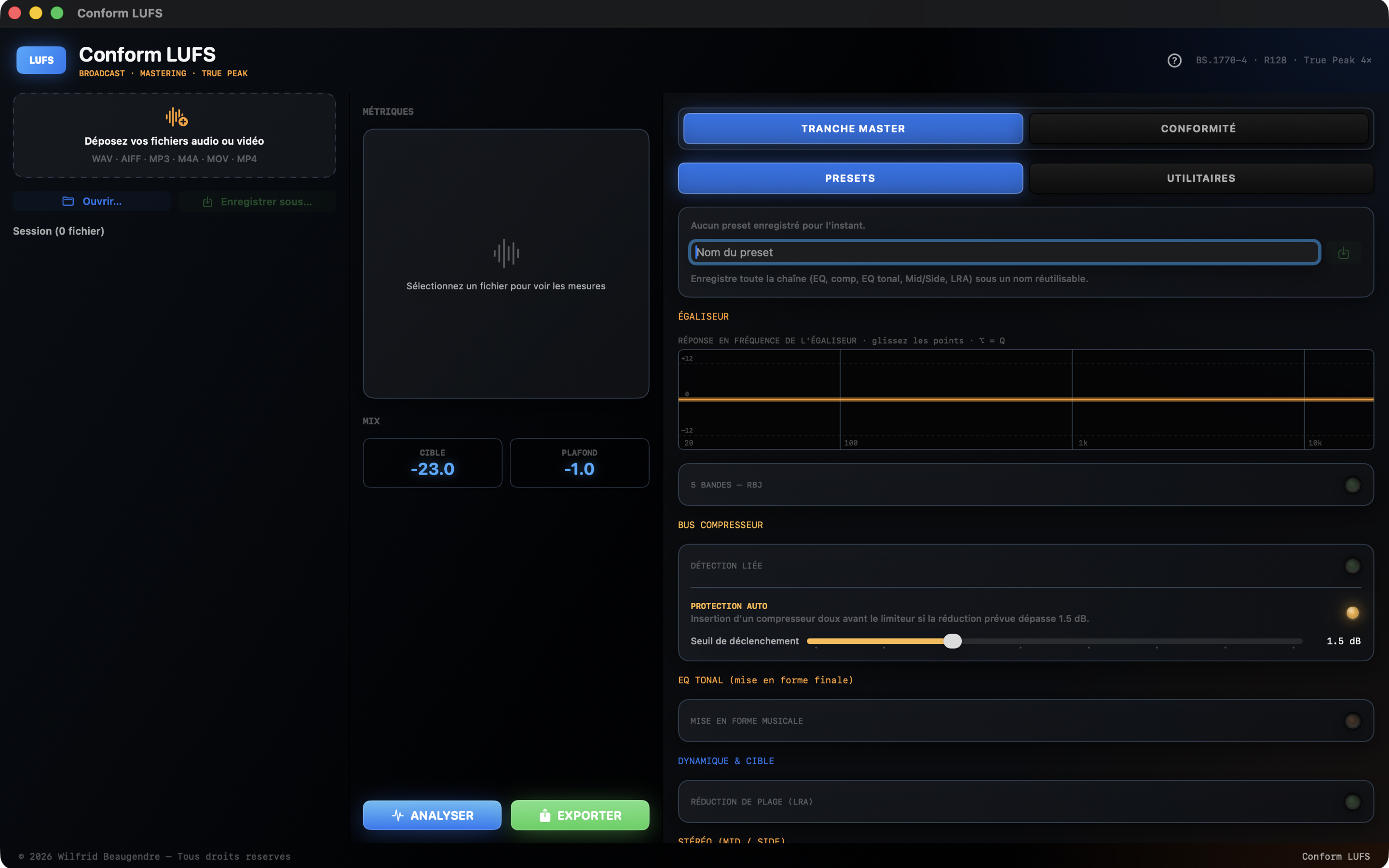Switch to the TRANCHE MASTER tab
This screenshot has height=868, width=1389.
[853, 129]
